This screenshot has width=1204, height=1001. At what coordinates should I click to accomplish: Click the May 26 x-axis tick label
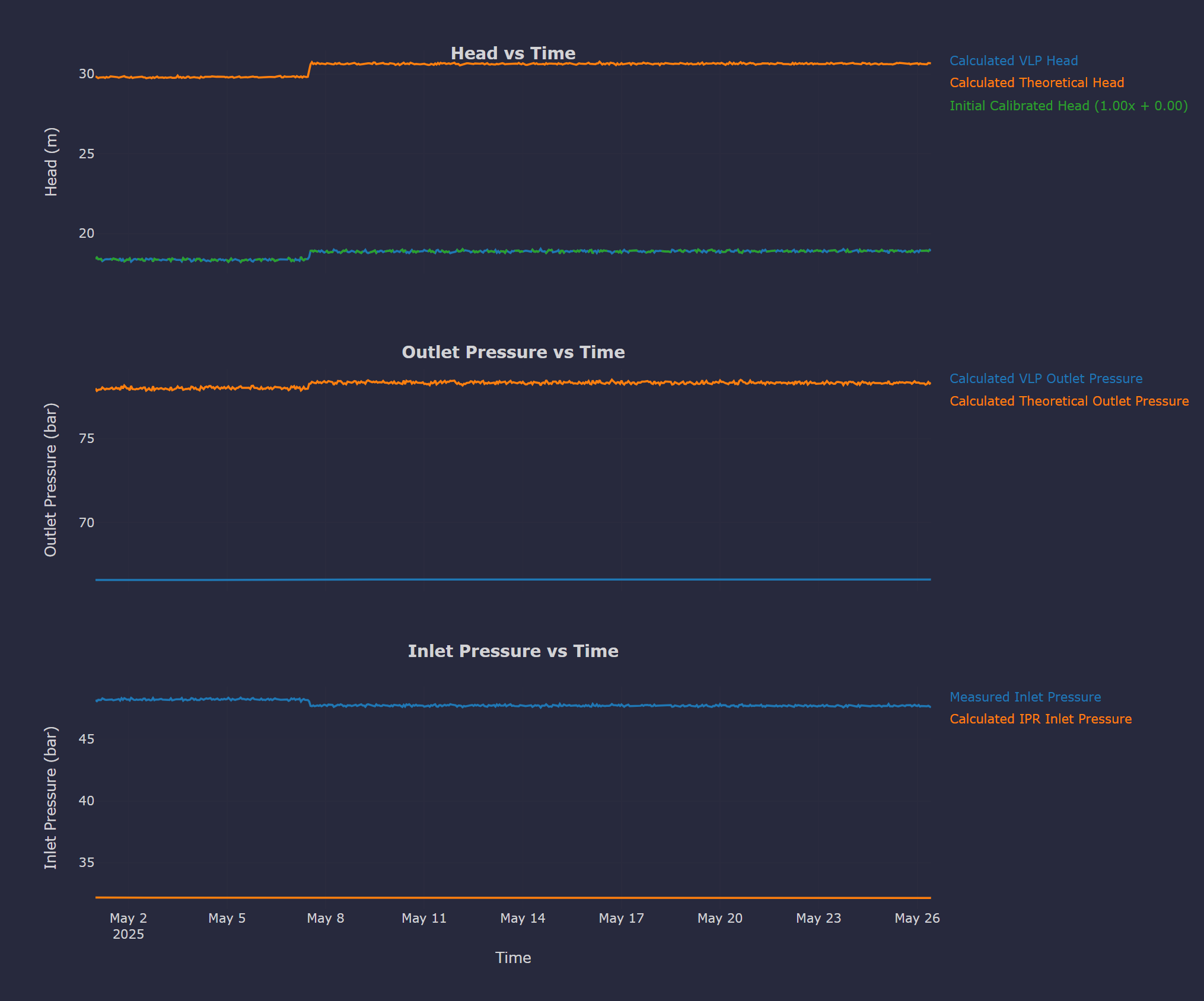click(x=916, y=918)
